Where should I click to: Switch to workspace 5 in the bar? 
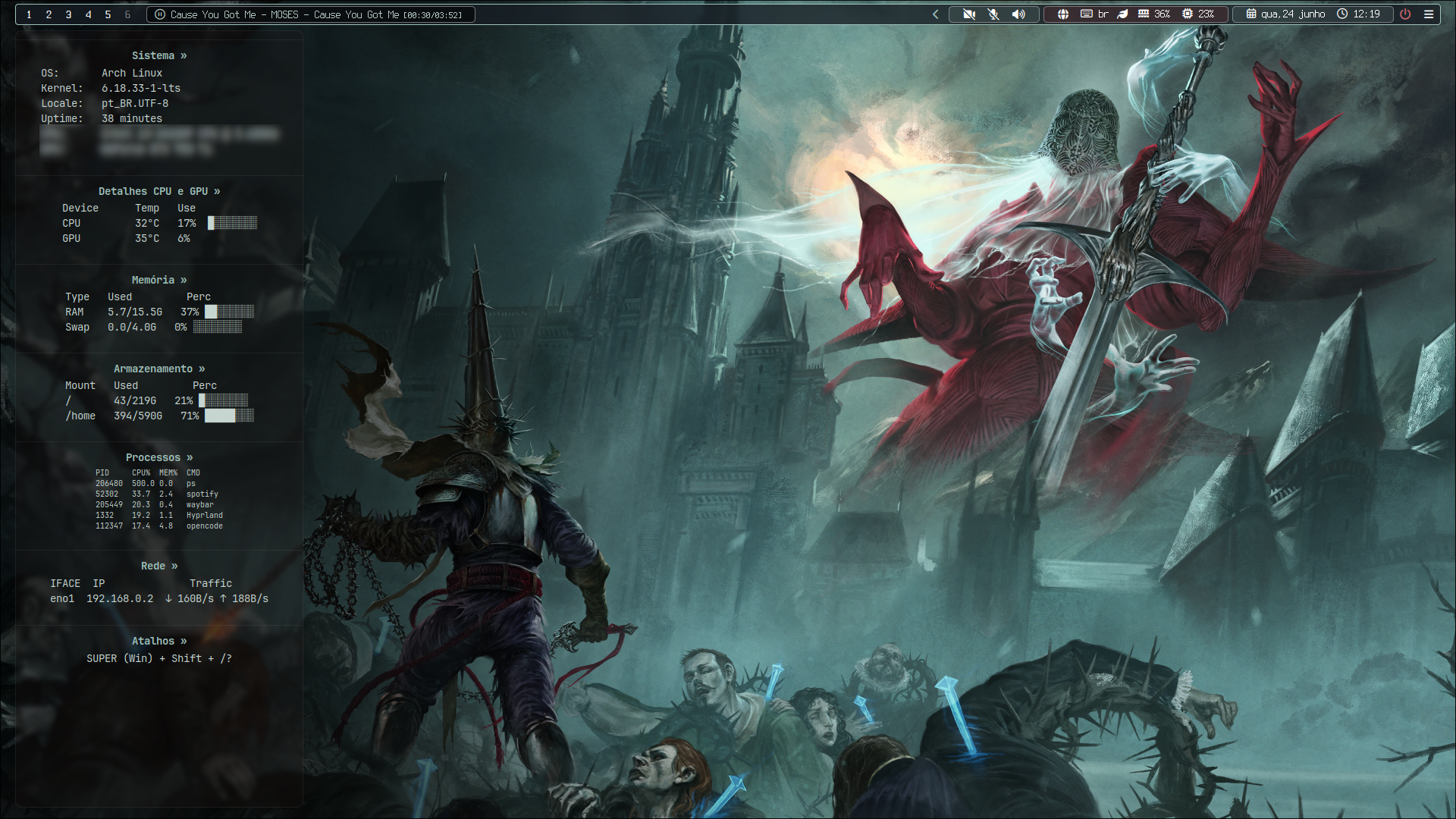click(x=108, y=14)
